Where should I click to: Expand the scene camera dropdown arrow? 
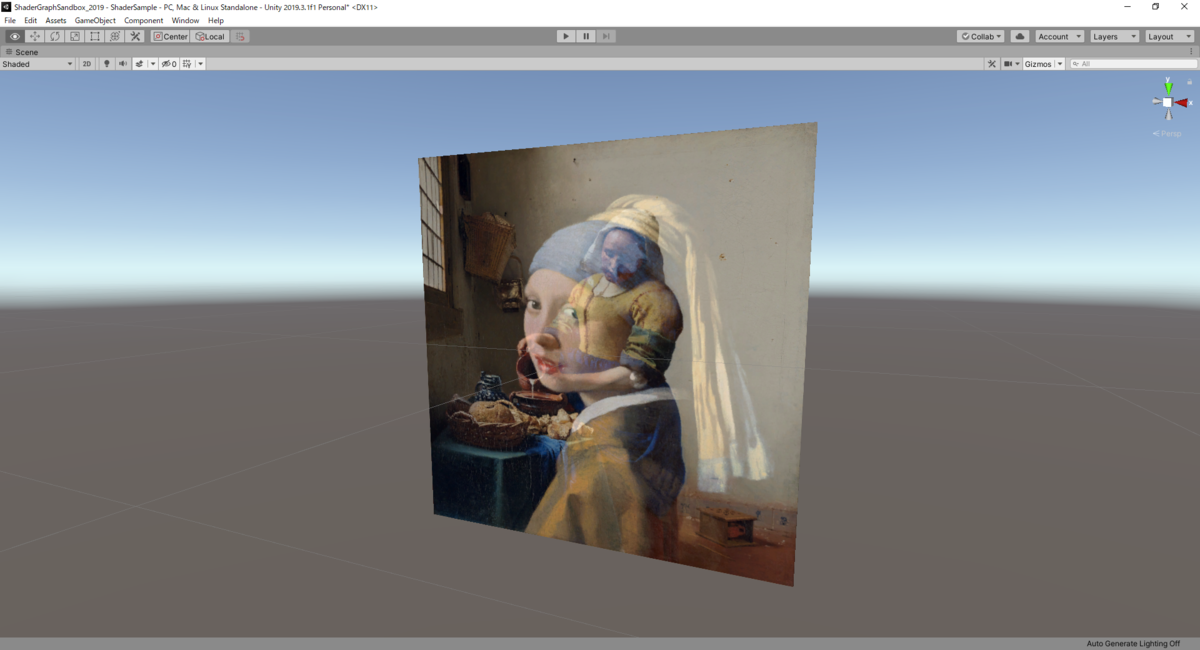[1018, 64]
